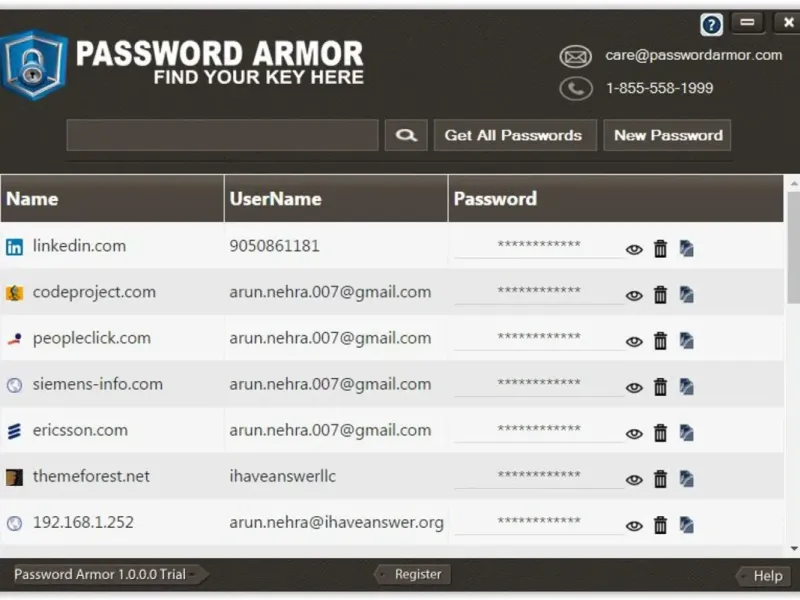Viewport: 800px width, 600px height.
Task: Toggle password visibility for 192.168.1.252
Action: (634, 526)
